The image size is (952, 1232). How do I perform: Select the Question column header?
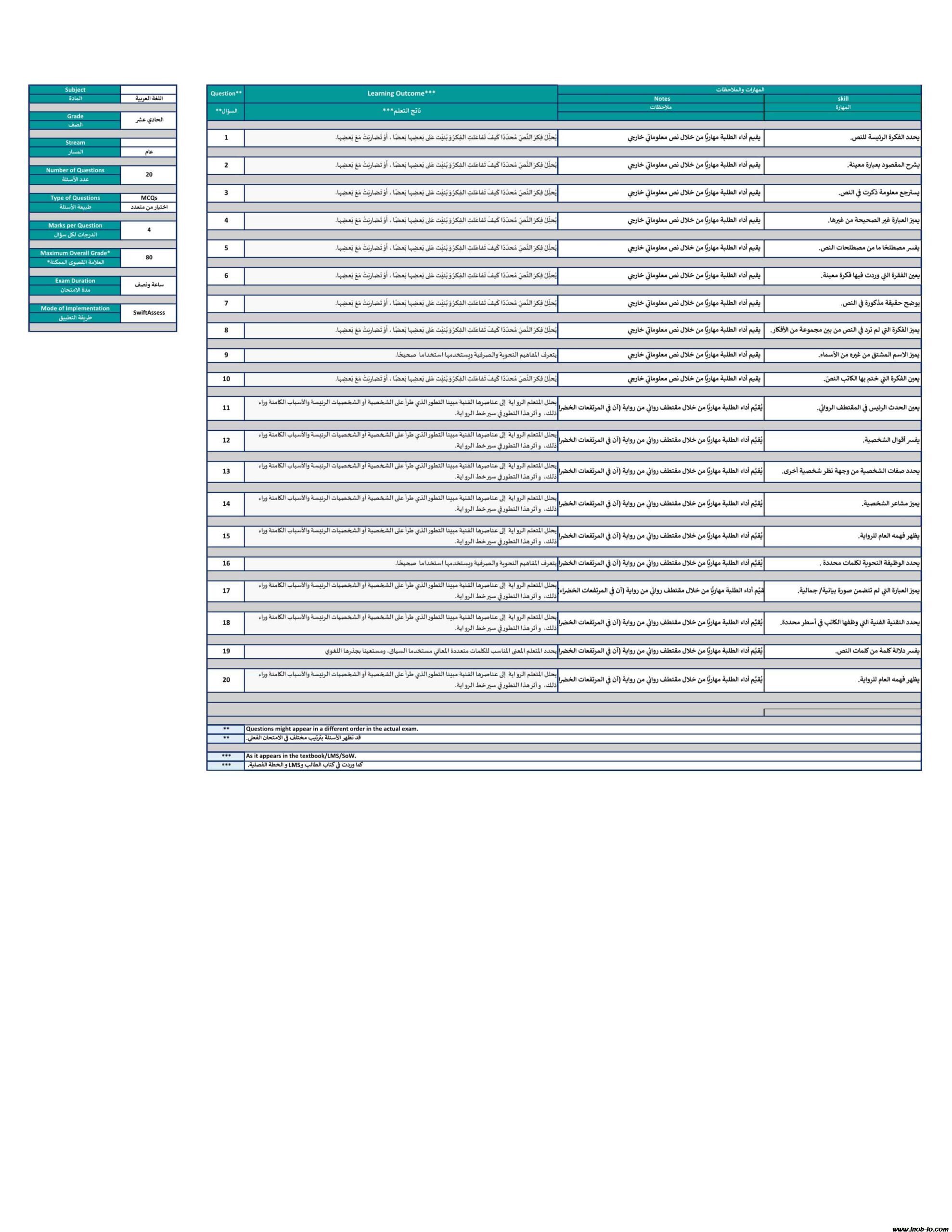click(x=226, y=94)
